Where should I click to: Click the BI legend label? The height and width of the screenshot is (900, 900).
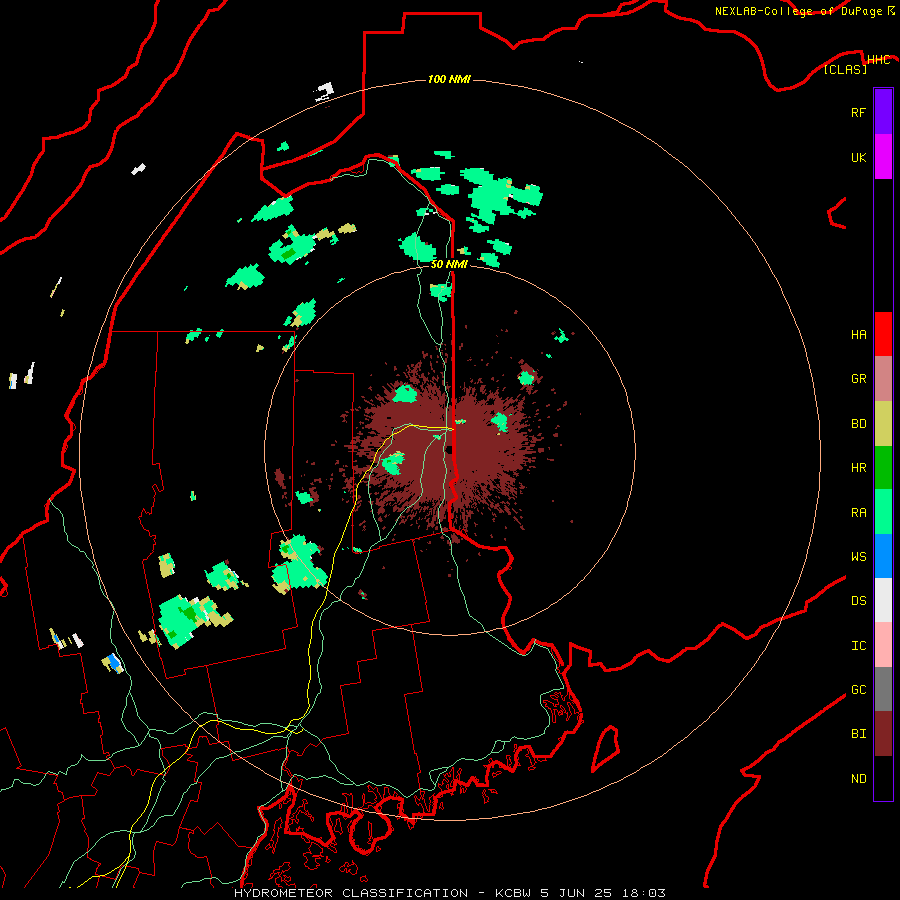coord(858,734)
